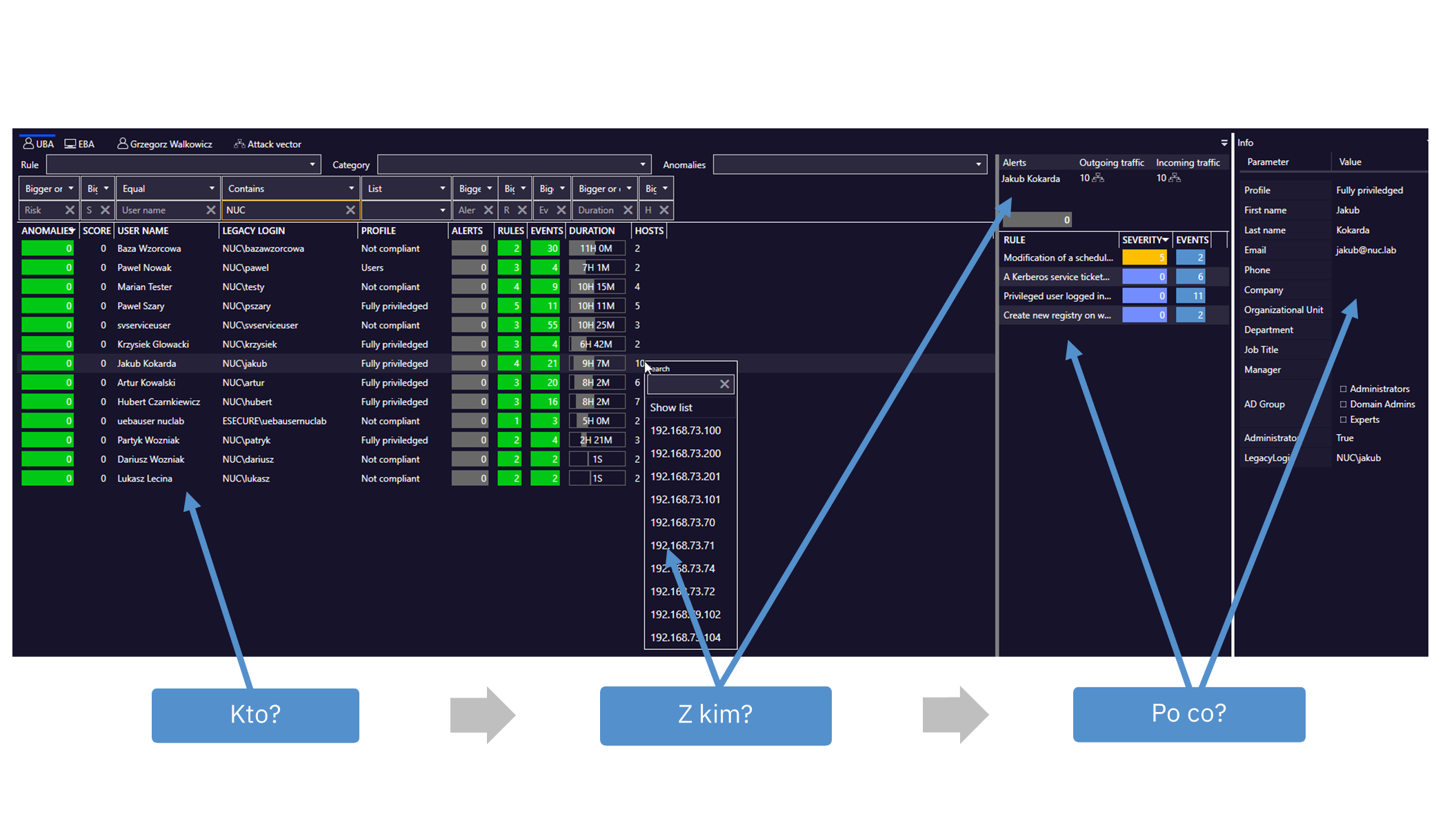
Task: Open the alerts panel options menu icon
Action: coord(1224,143)
